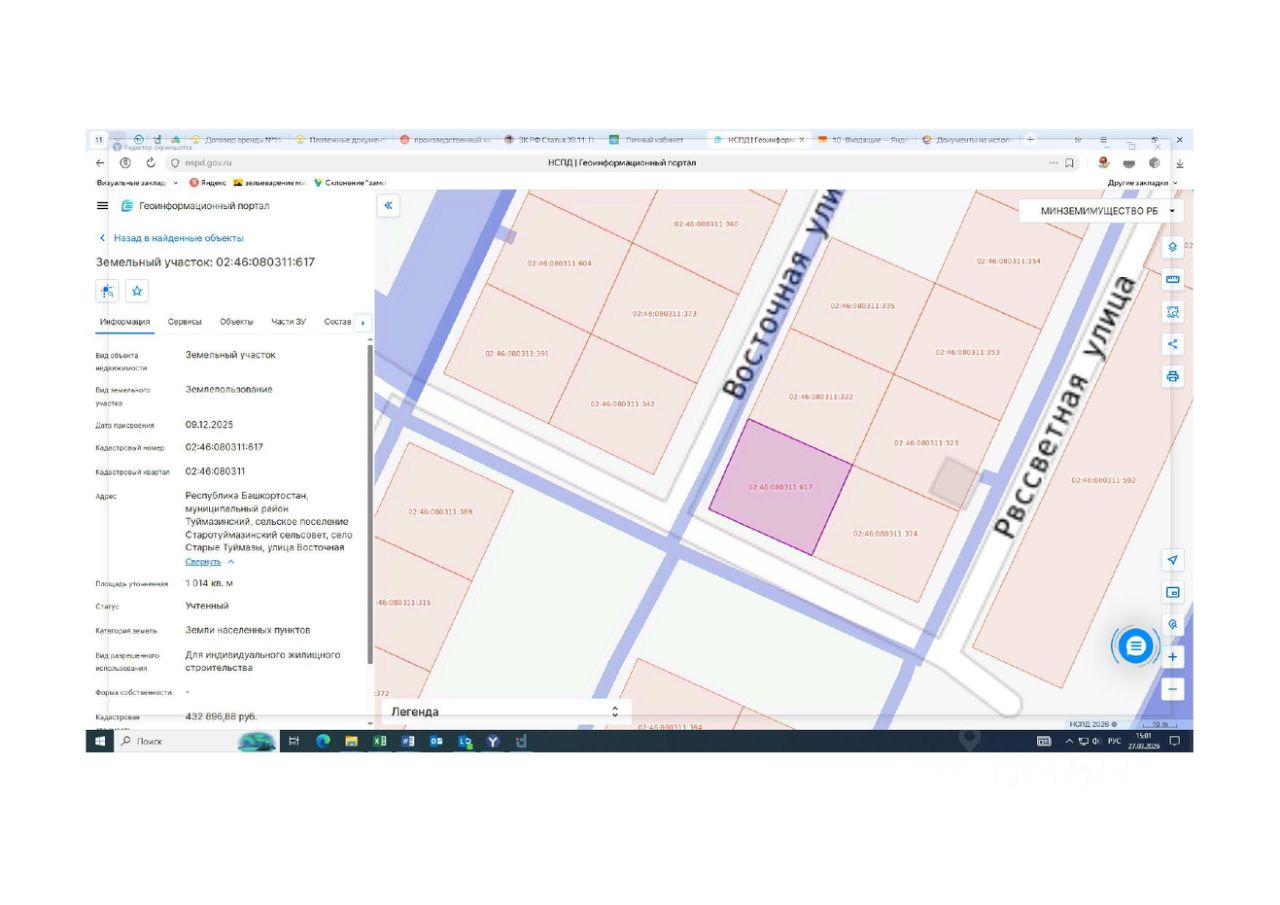Switch to the Договор аренды browser tab
Viewport: 1280px width, 905px height.
pos(237,140)
